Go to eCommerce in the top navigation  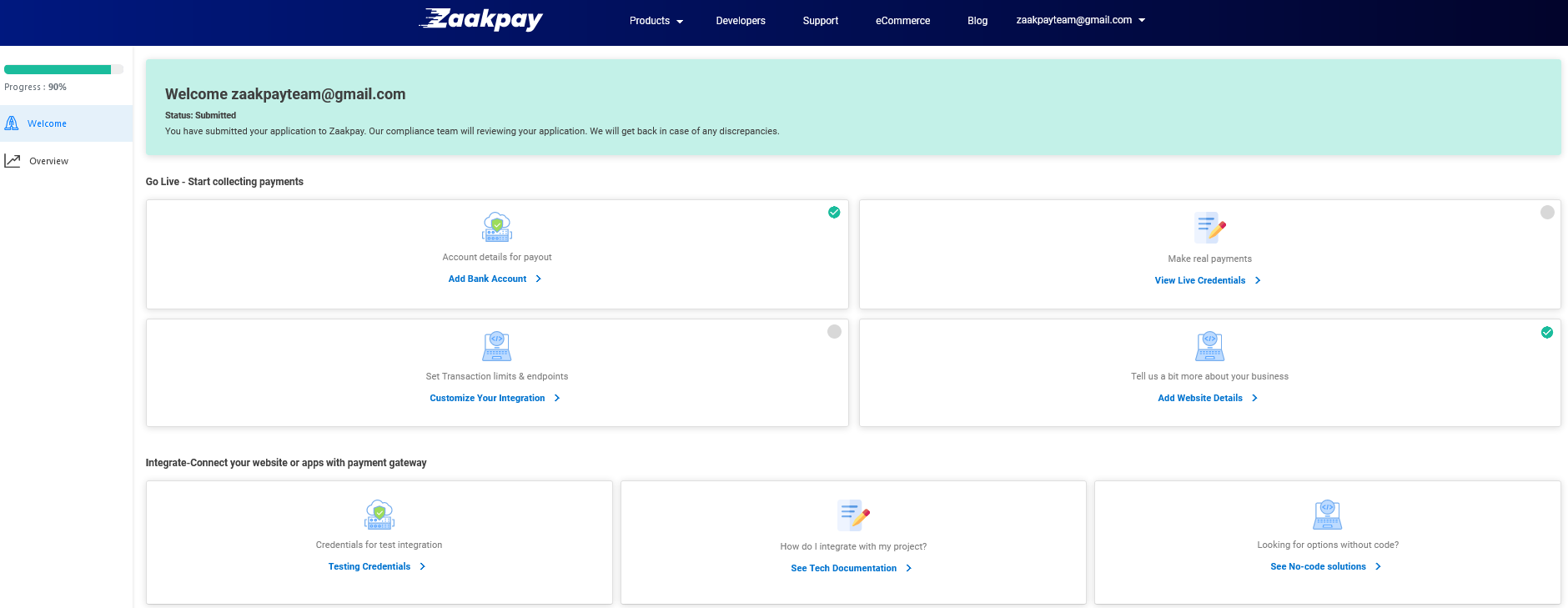click(x=902, y=21)
